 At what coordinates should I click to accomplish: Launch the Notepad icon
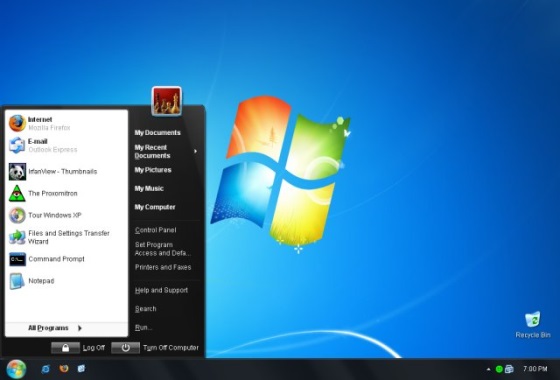(17, 281)
